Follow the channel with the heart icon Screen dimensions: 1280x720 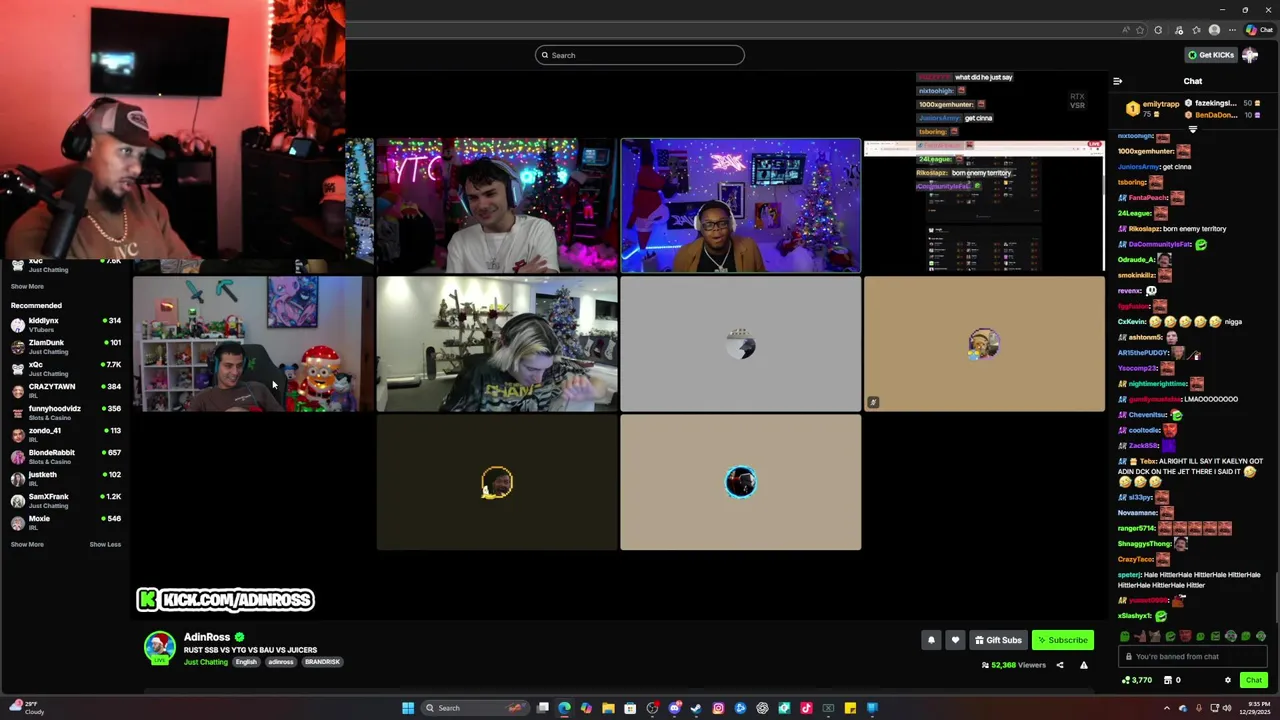955,640
